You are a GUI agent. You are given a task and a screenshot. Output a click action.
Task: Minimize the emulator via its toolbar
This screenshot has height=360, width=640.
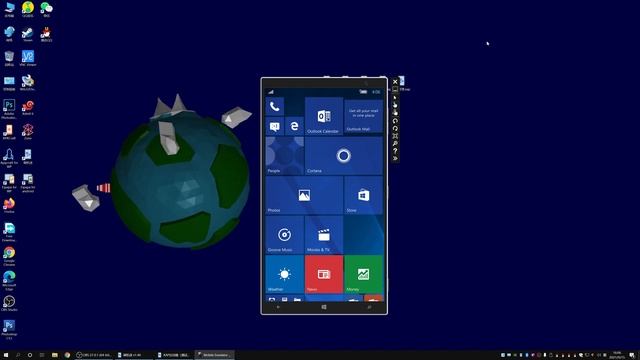(x=395, y=89)
